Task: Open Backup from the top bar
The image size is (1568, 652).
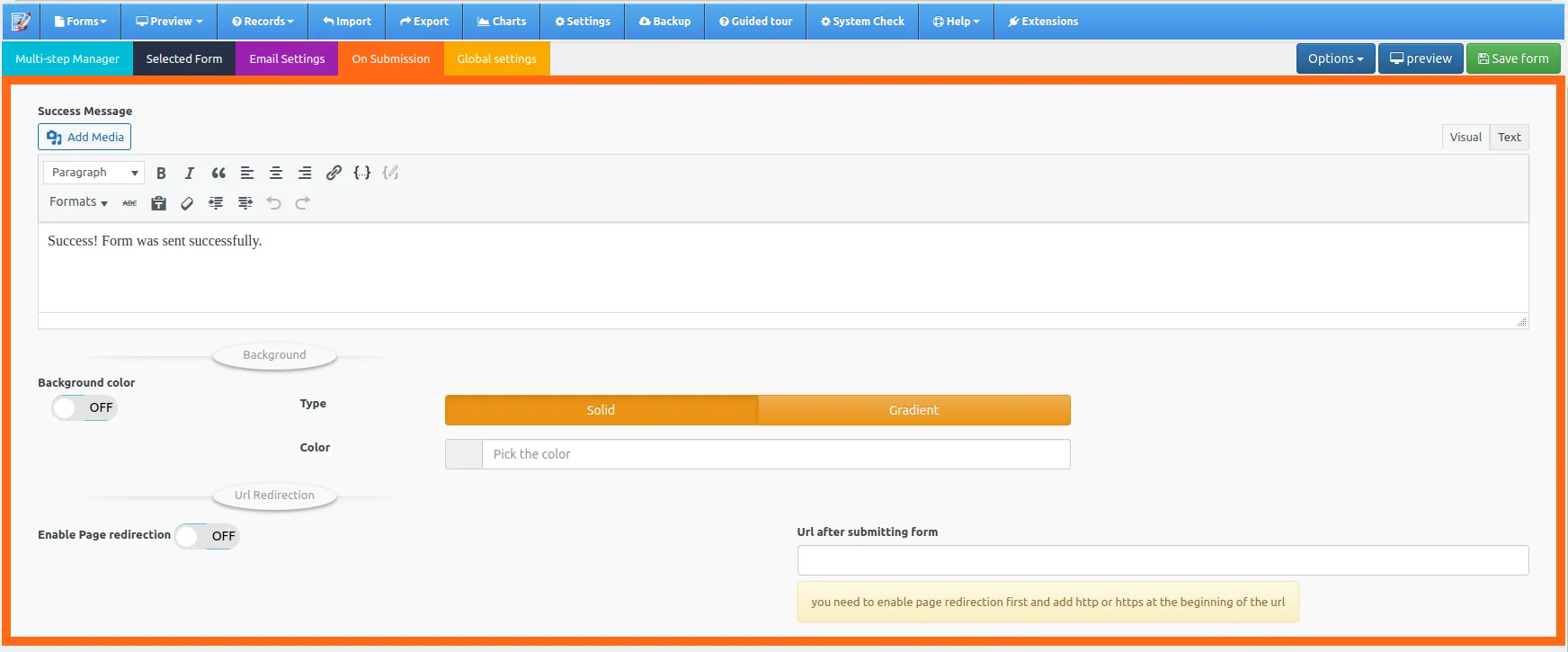Action: [x=664, y=21]
